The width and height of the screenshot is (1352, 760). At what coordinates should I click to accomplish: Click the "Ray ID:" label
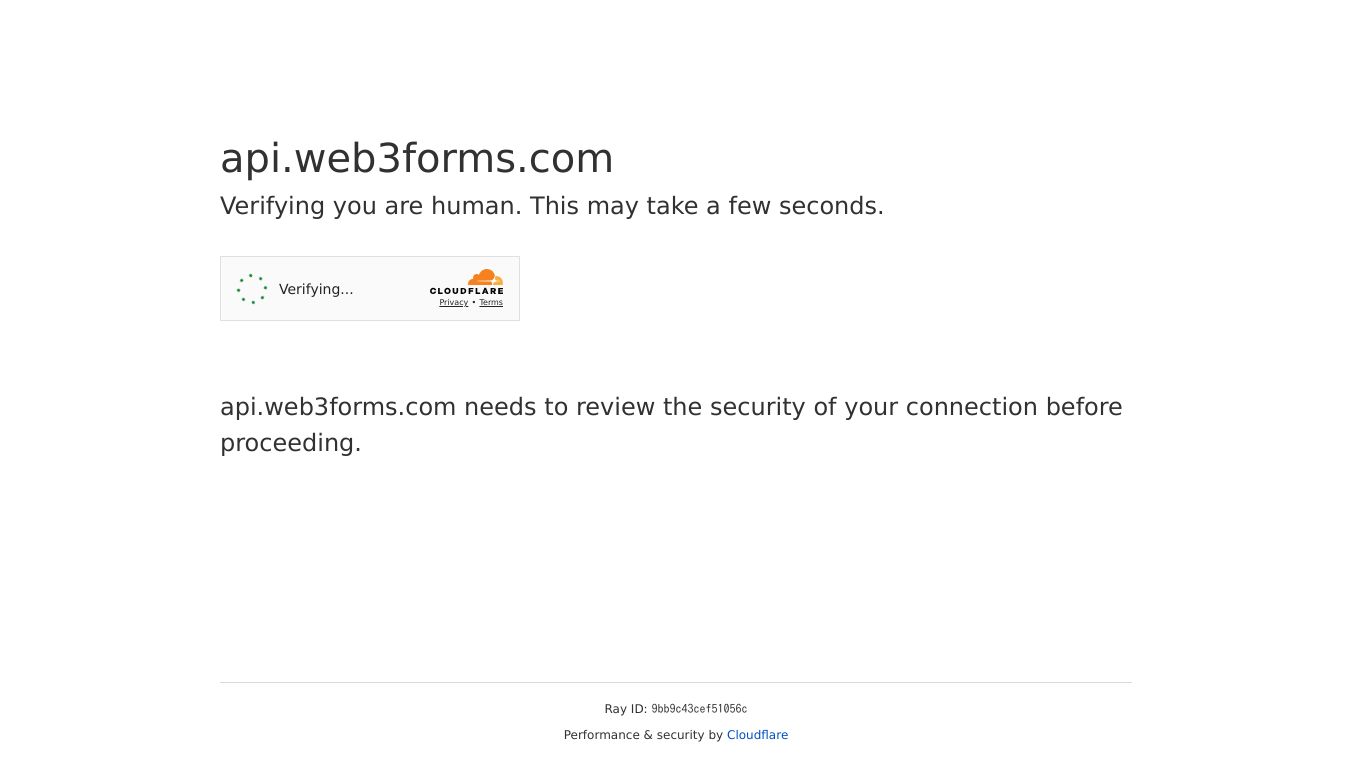click(625, 709)
